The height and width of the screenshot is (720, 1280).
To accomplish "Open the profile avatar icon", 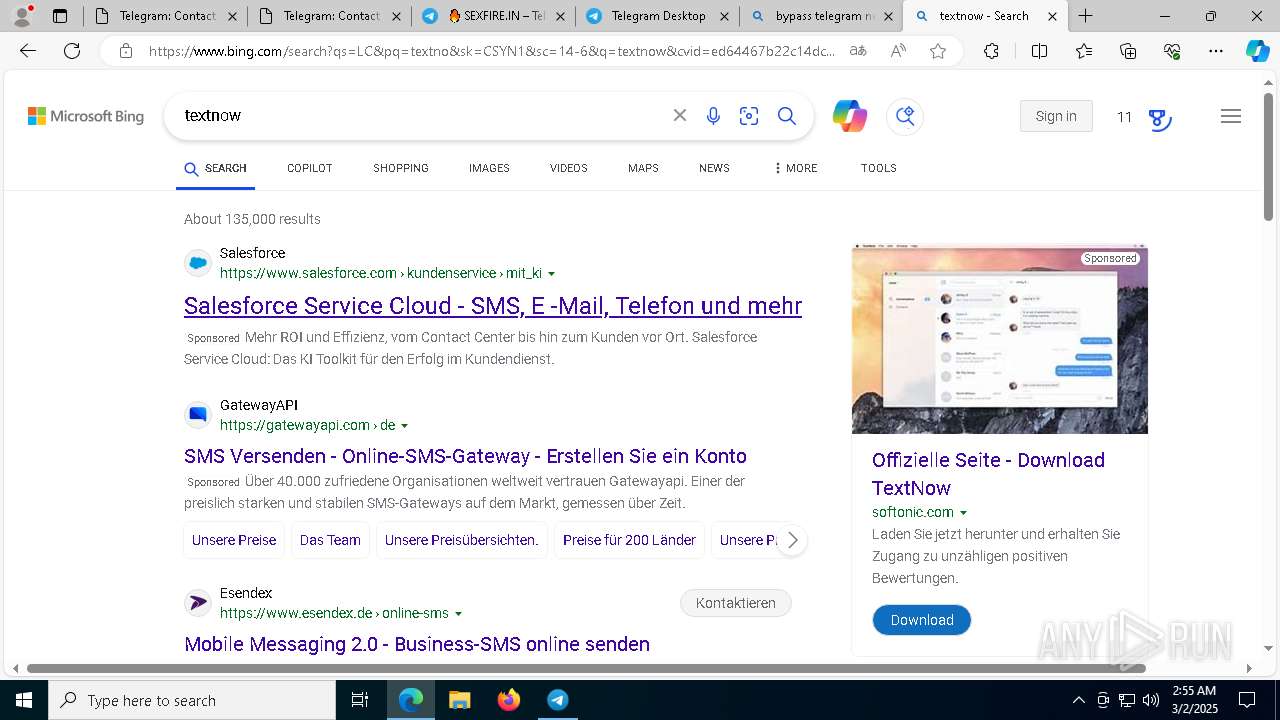I will (22, 16).
